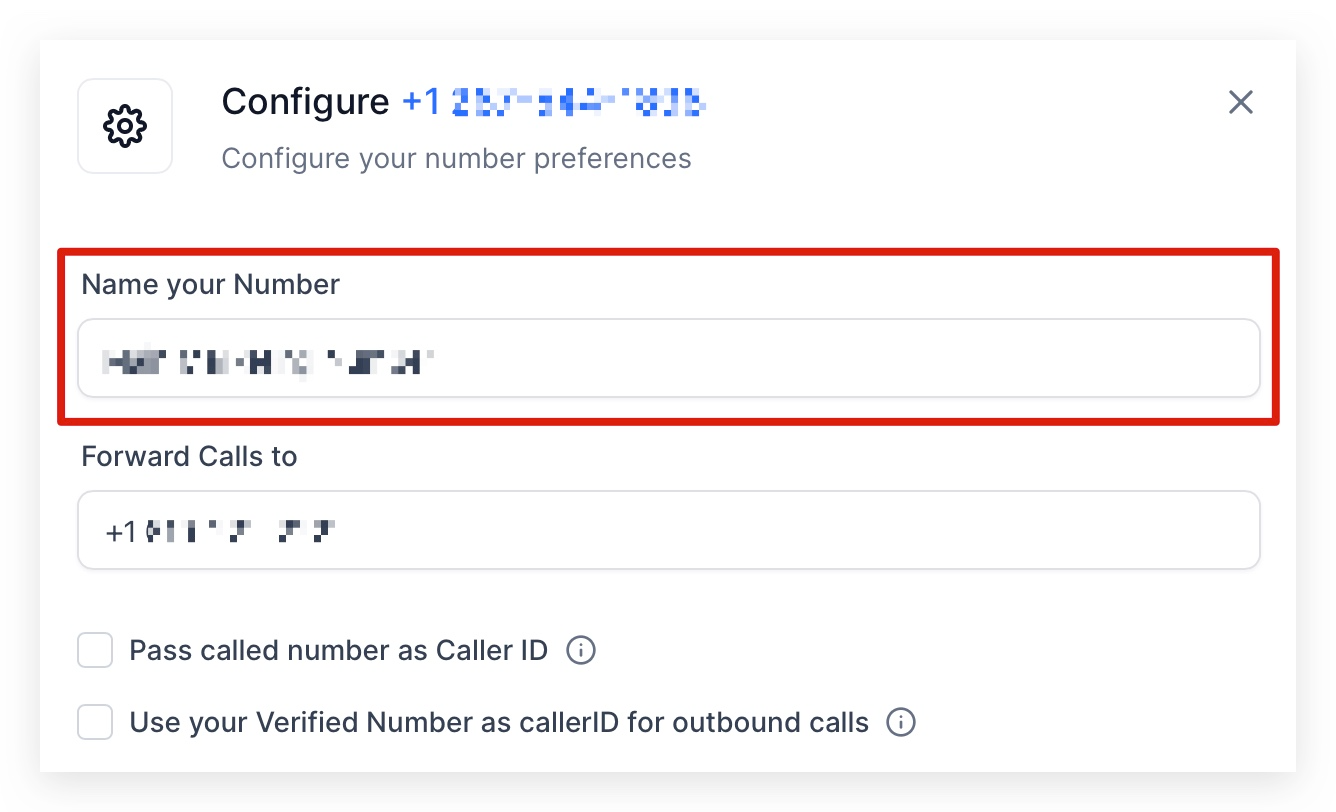Click empty right end of Forward Calls field
This screenshot has height=812, width=1336.
(1150, 530)
